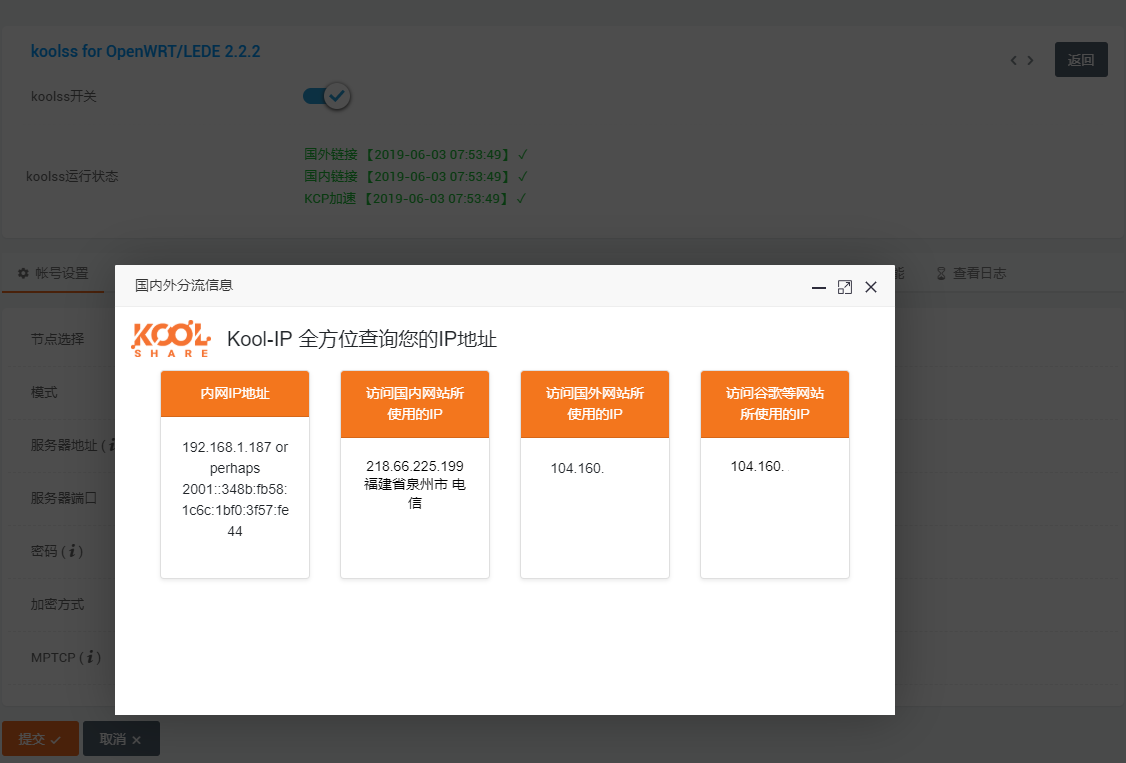Click the 内网IP地址 card header
Viewport: 1126px width, 763px height.
(x=235, y=393)
